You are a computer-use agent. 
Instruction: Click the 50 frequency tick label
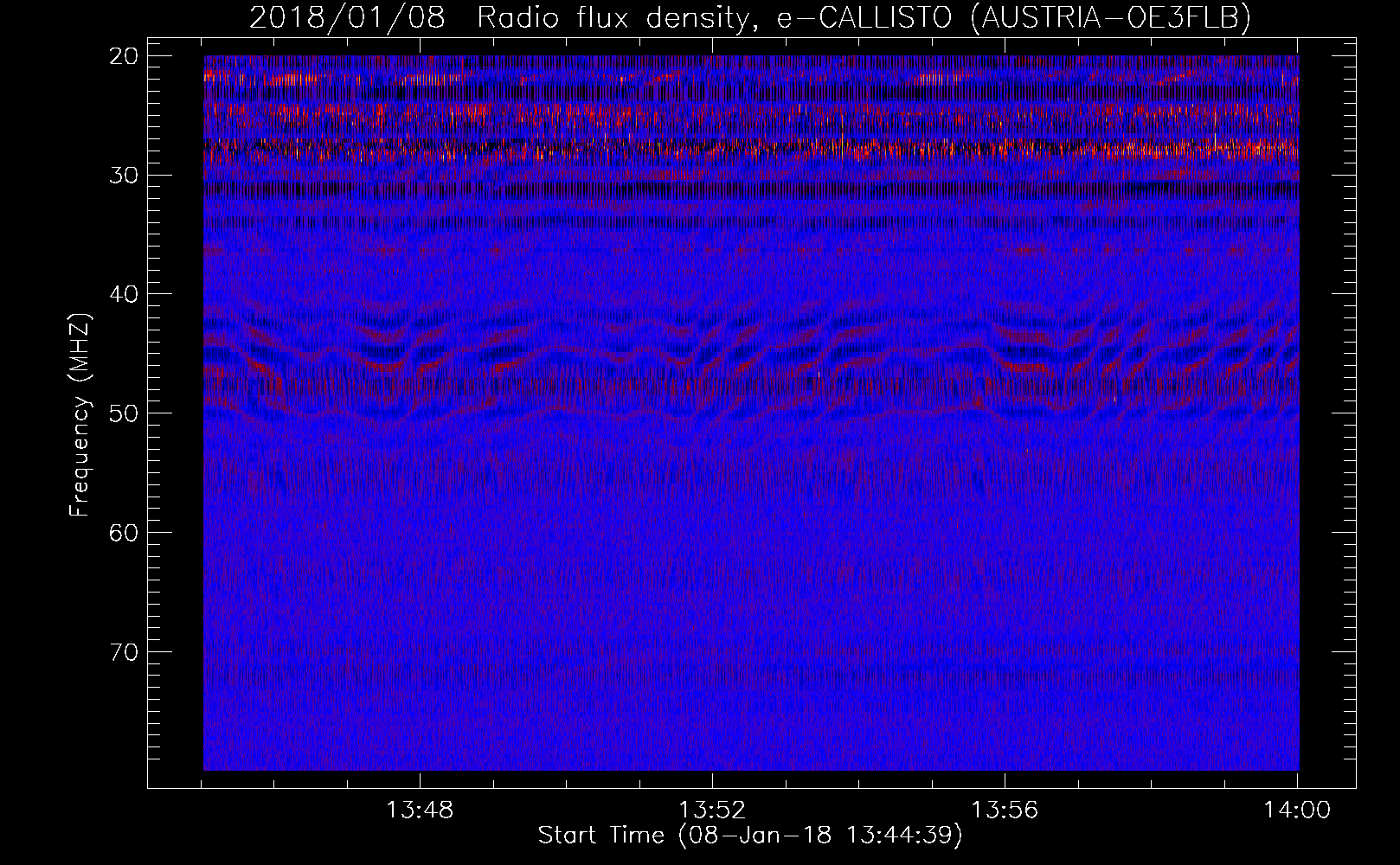click(x=125, y=413)
